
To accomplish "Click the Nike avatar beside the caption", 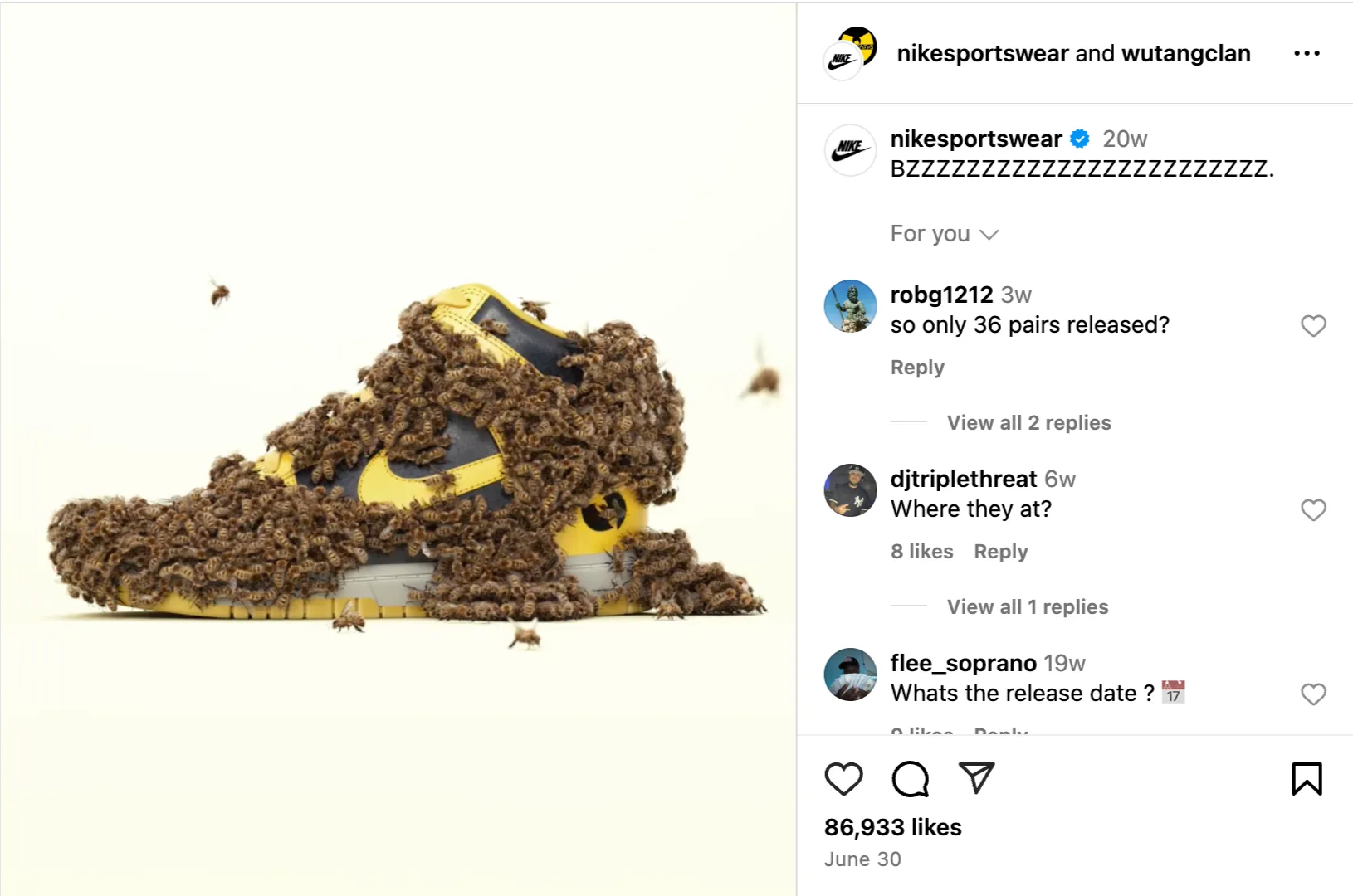I will tap(850, 150).
